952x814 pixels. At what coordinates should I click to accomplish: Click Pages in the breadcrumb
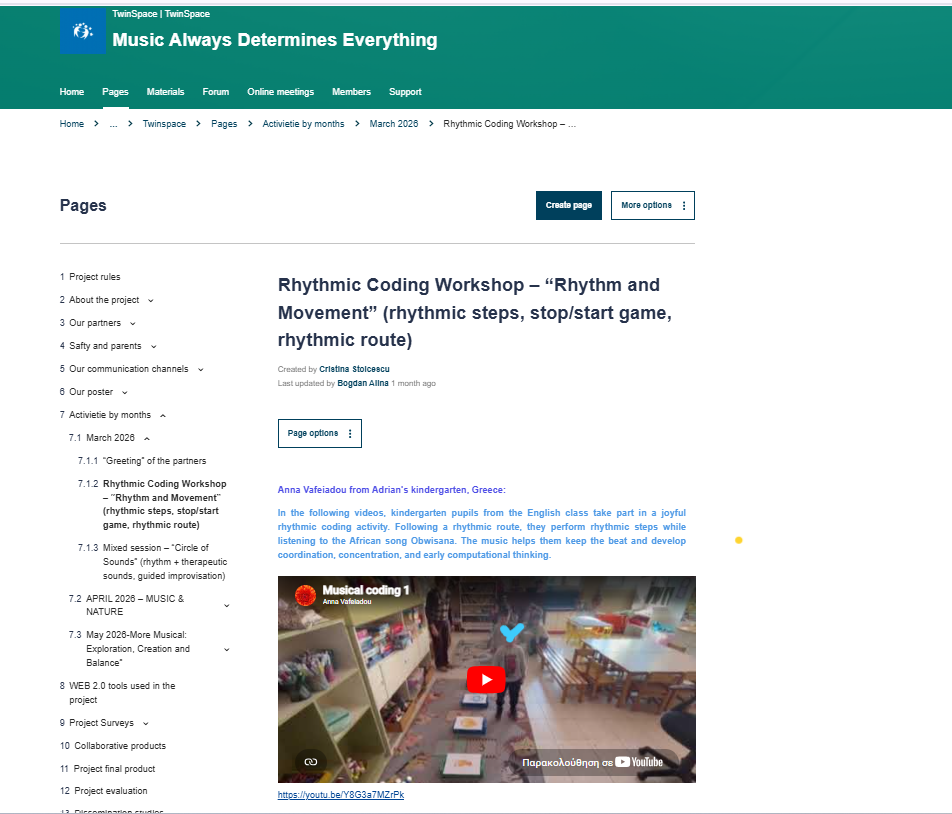(224, 124)
